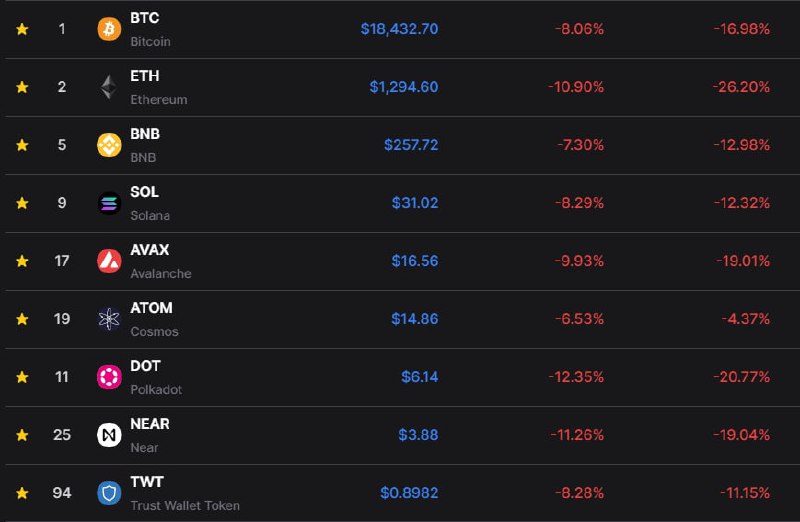Click the Polkadot name label
The image size is (800, 522).
[156, 389]
